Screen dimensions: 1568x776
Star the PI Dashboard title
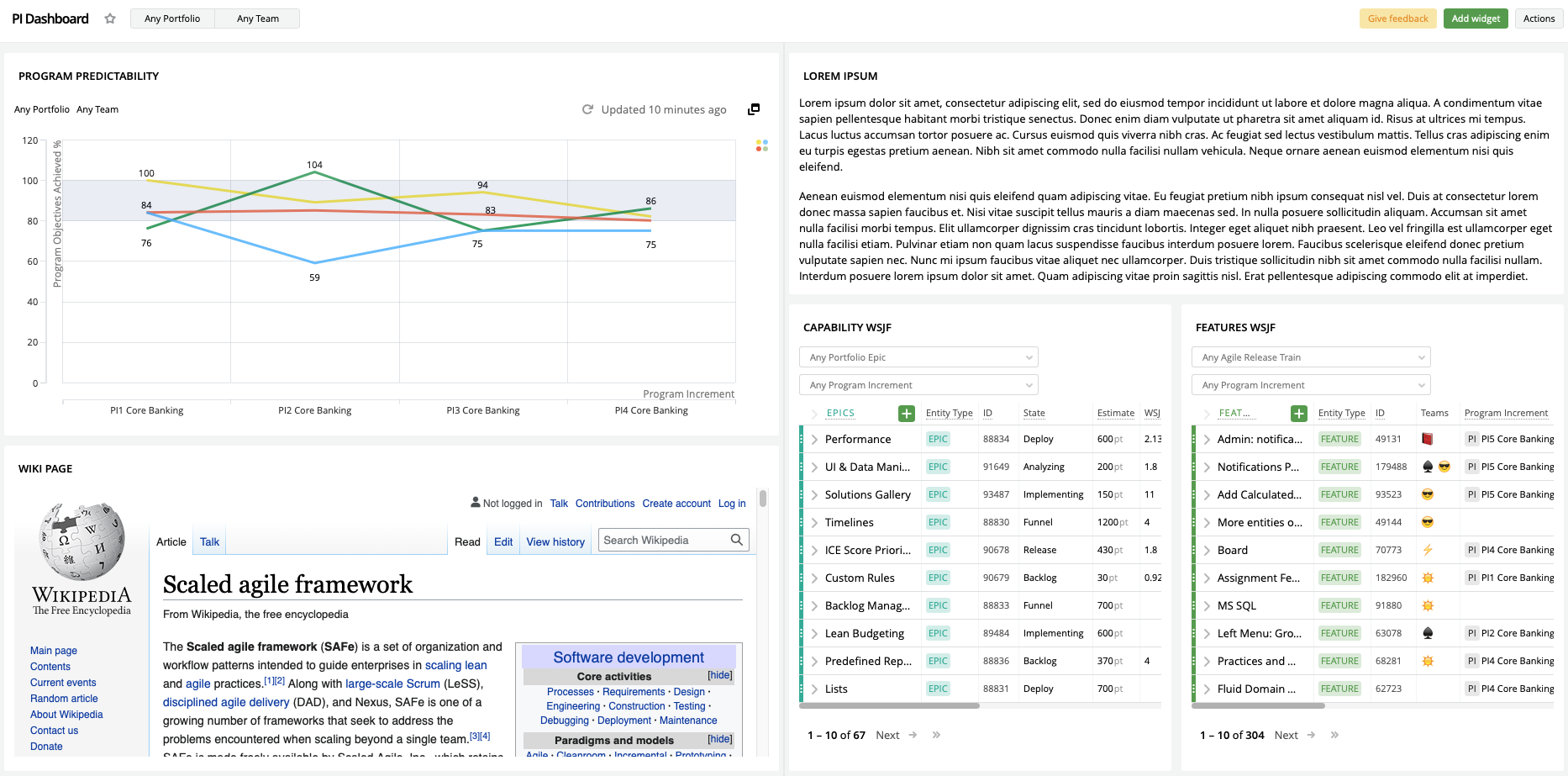click(x=110, y=18)
